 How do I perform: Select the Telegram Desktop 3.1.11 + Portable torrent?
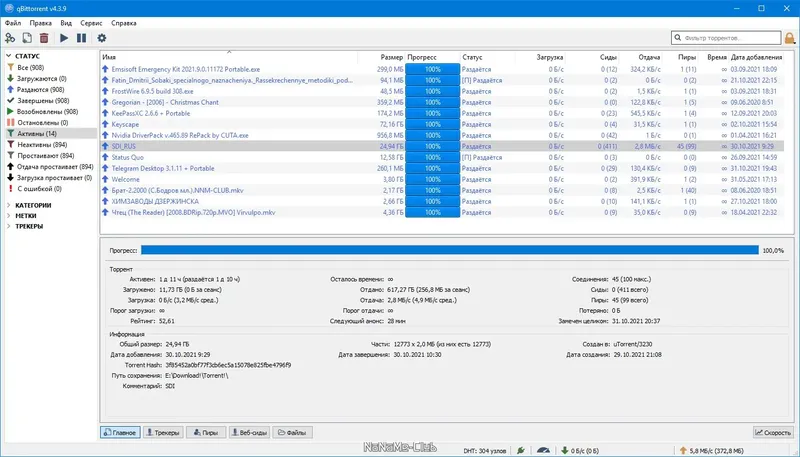pyautogui.click(x=163, y=168)
